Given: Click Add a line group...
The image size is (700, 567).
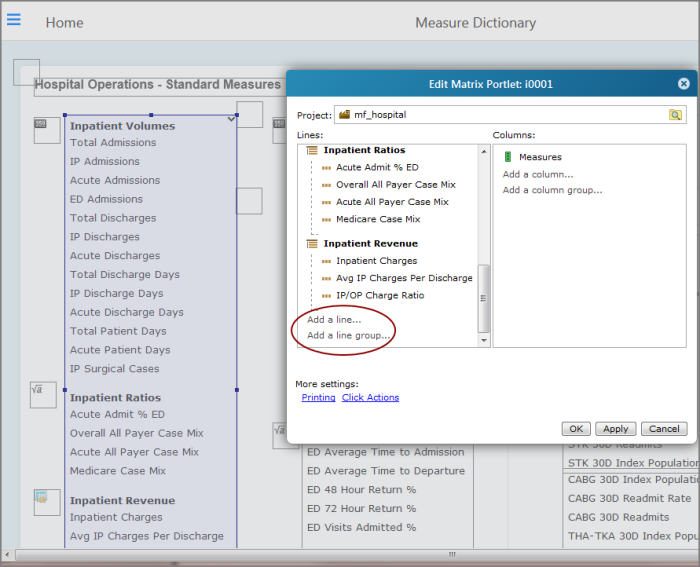Looking at the screenshot, I should point(348,335).
